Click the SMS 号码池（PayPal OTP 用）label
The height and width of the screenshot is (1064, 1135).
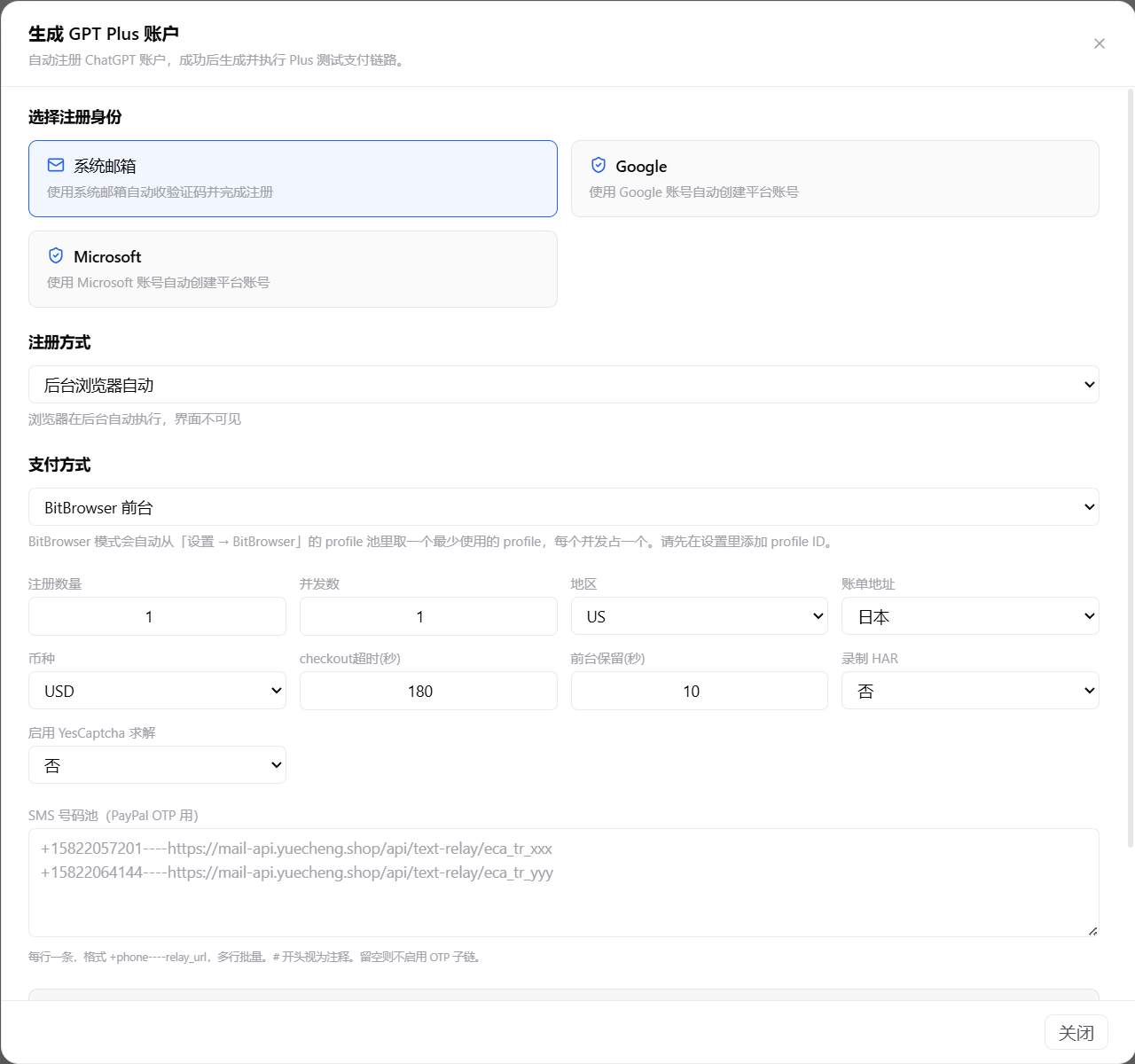113,815
